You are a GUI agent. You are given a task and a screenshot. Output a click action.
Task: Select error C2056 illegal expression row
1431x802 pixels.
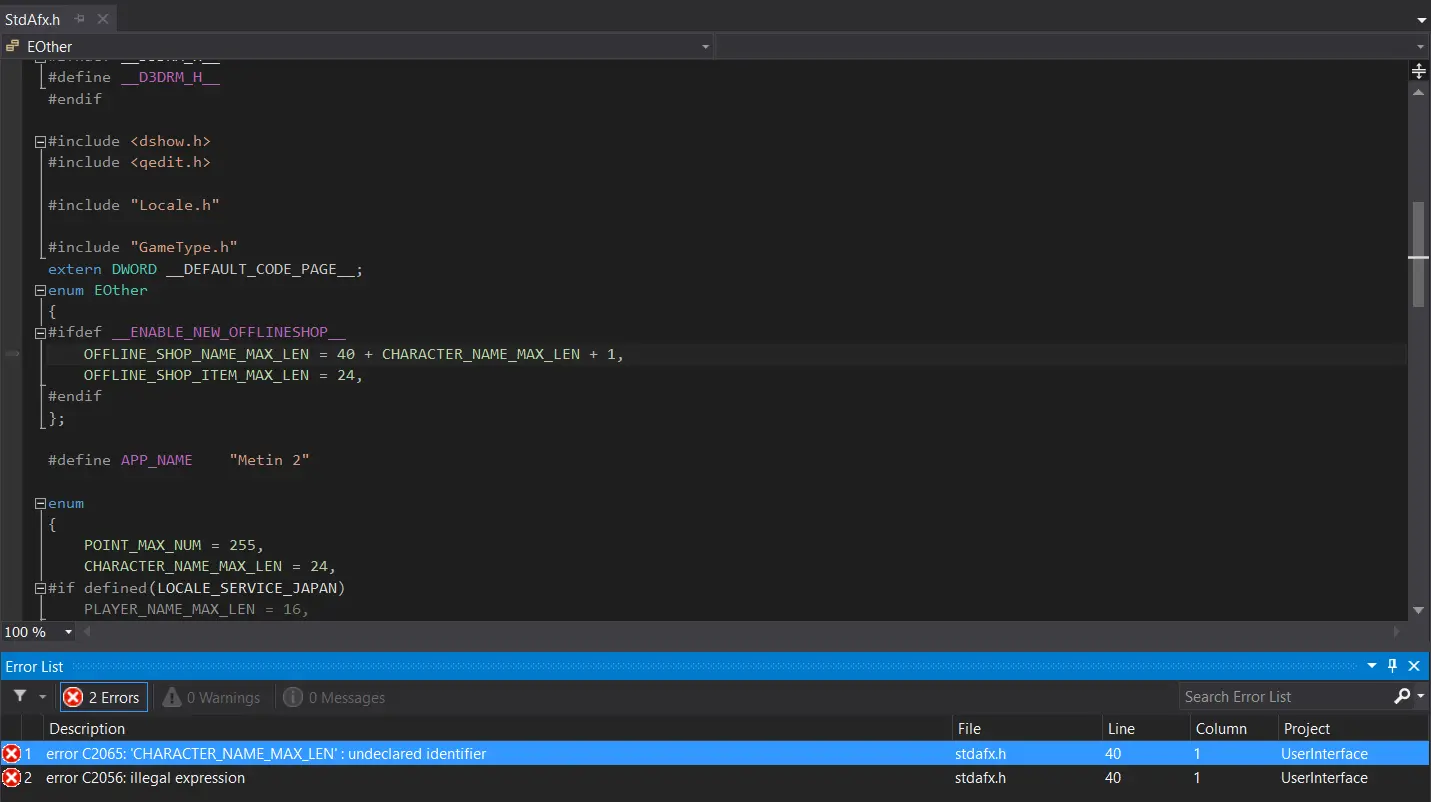tap(715, 777)
